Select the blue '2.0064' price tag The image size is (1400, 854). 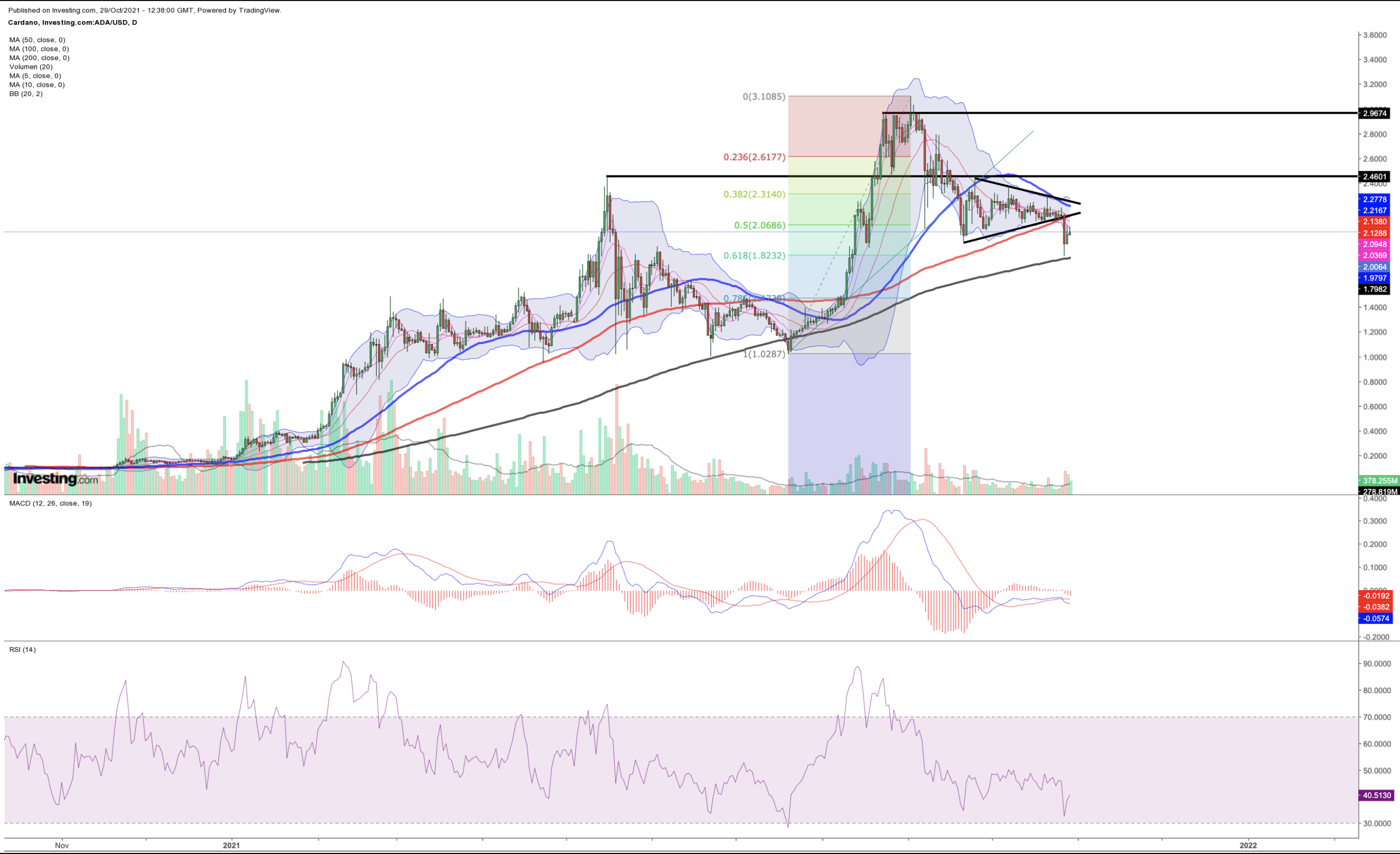pyautogui.click(x=1374, y=267)
